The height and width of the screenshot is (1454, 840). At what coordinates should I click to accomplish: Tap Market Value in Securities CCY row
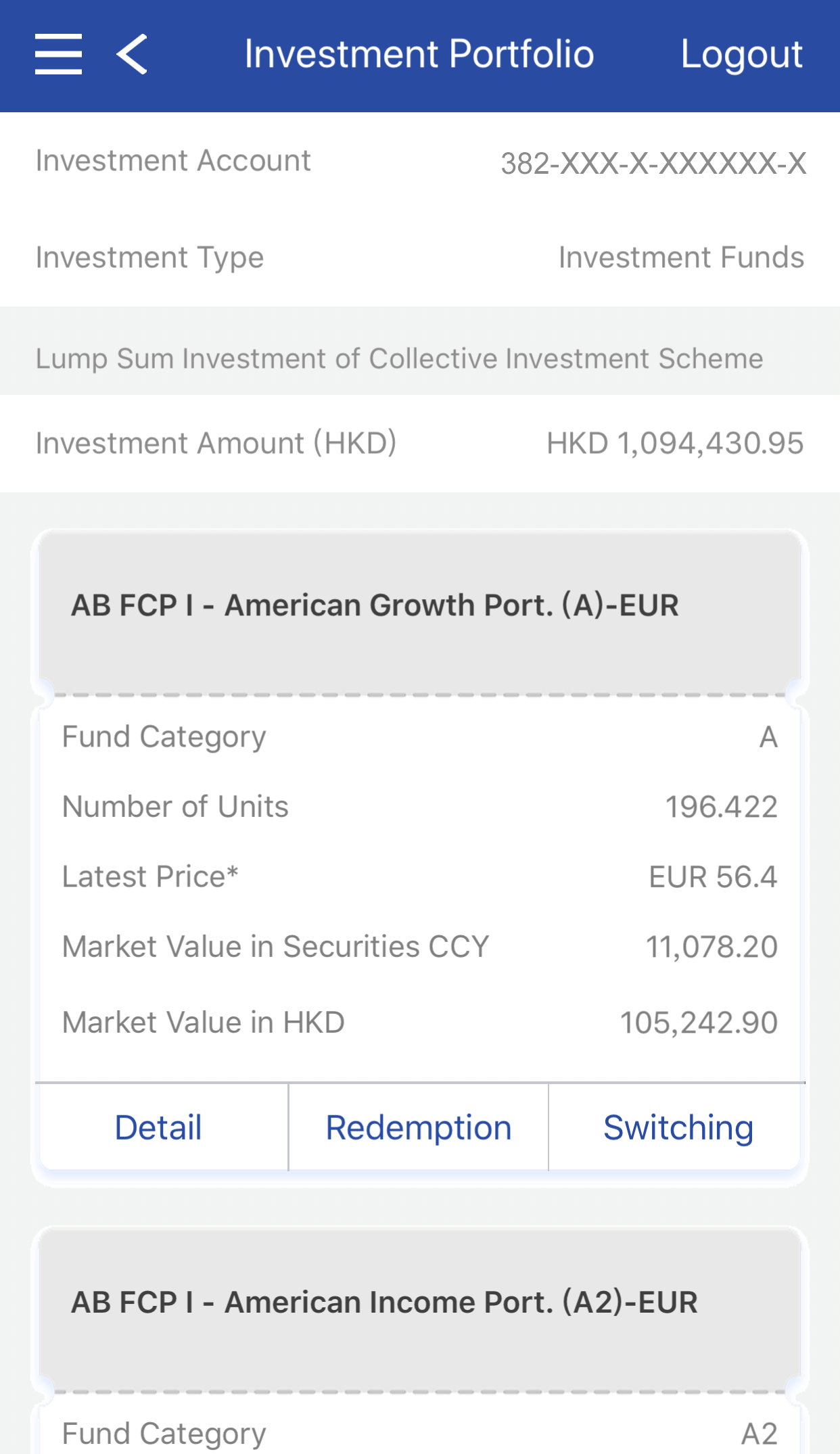coord(419,947)
